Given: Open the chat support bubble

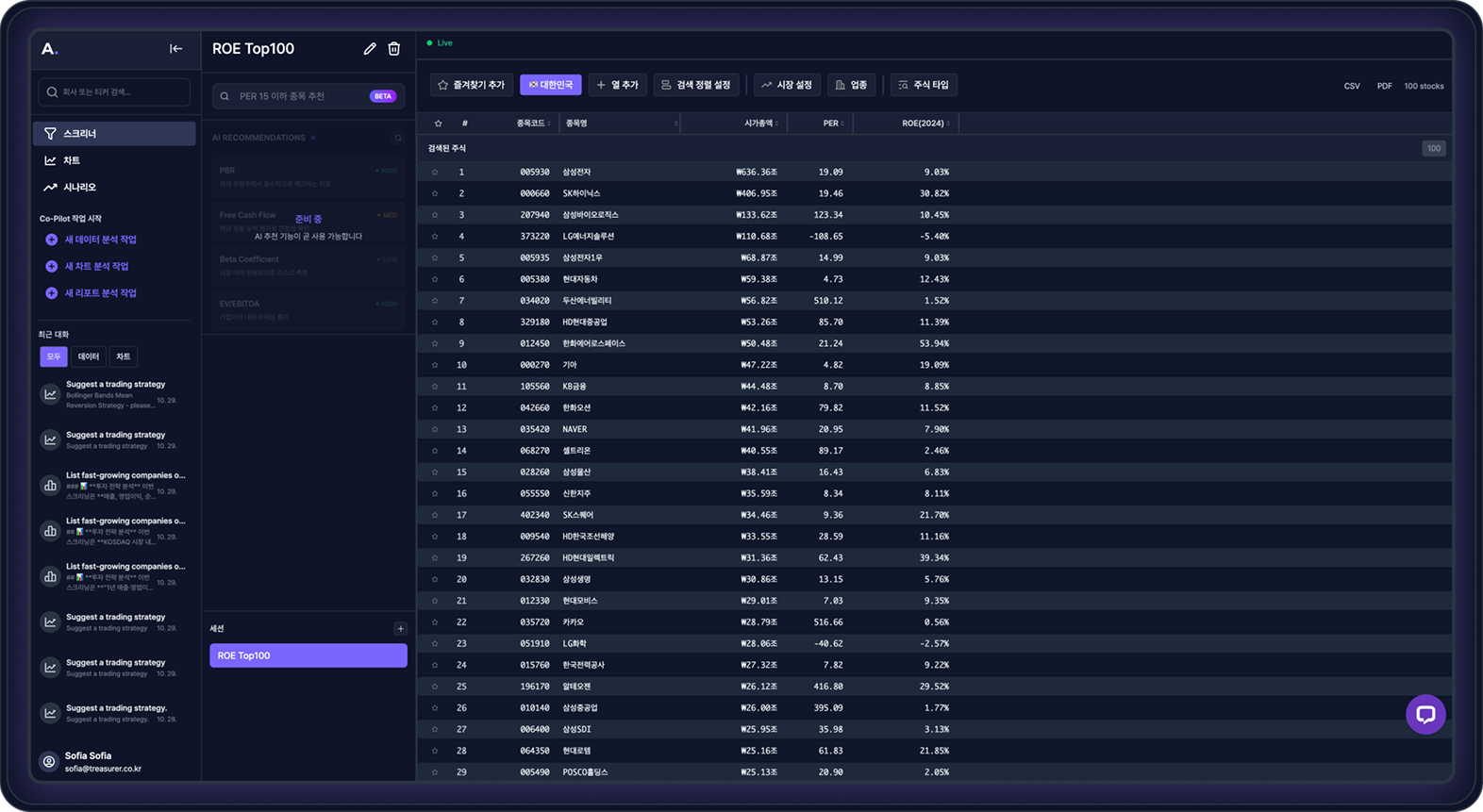Looking at the screenshot, I should 1425,714.
